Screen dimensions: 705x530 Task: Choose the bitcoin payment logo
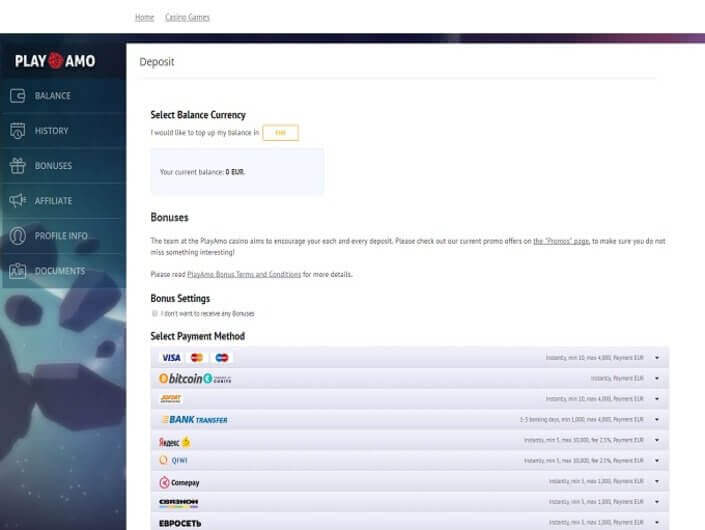[195, 379]
